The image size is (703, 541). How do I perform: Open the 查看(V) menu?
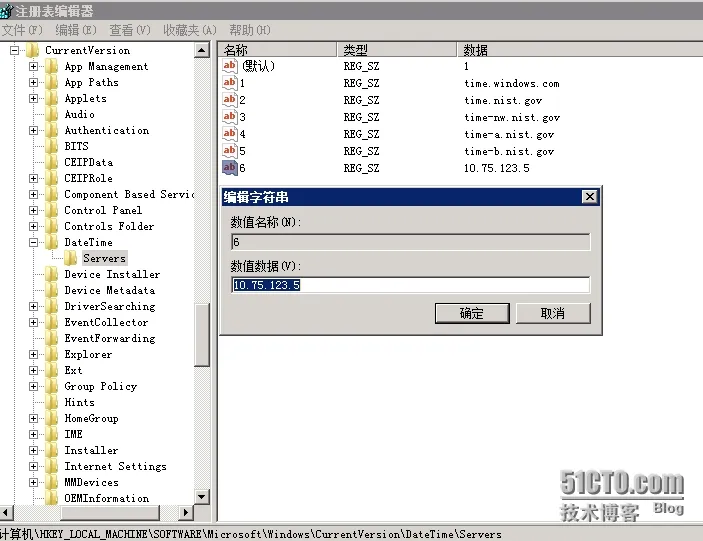pos(130,30)
